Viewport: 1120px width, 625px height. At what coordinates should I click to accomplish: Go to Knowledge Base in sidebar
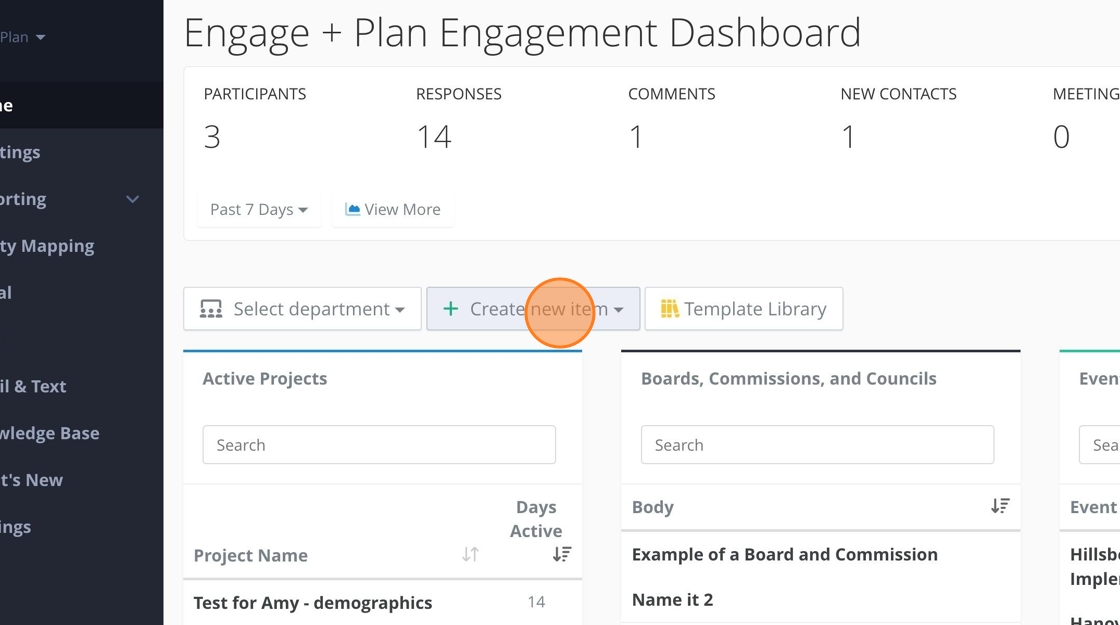click(50, 433)
